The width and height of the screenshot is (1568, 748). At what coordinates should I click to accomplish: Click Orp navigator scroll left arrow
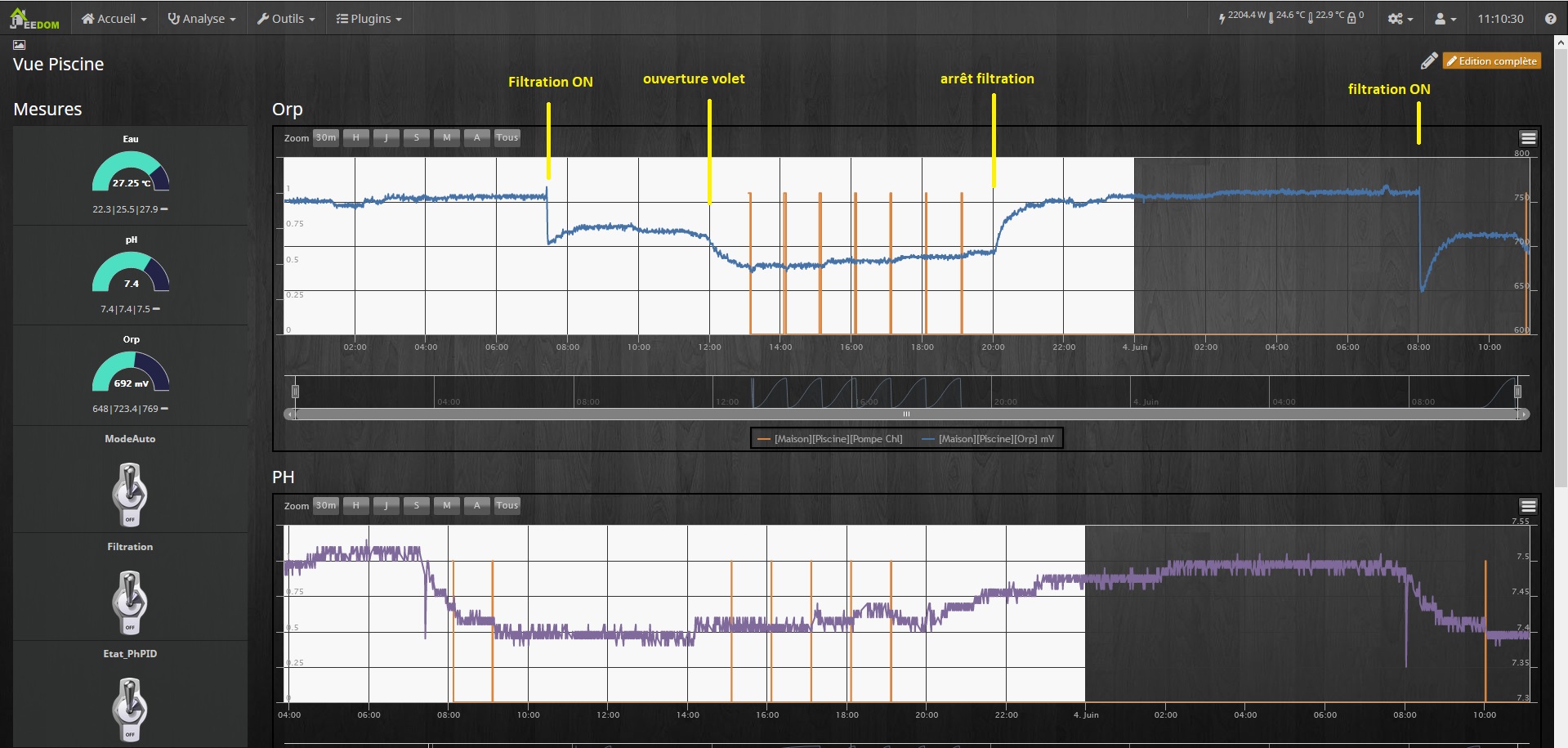coord(289,414)
